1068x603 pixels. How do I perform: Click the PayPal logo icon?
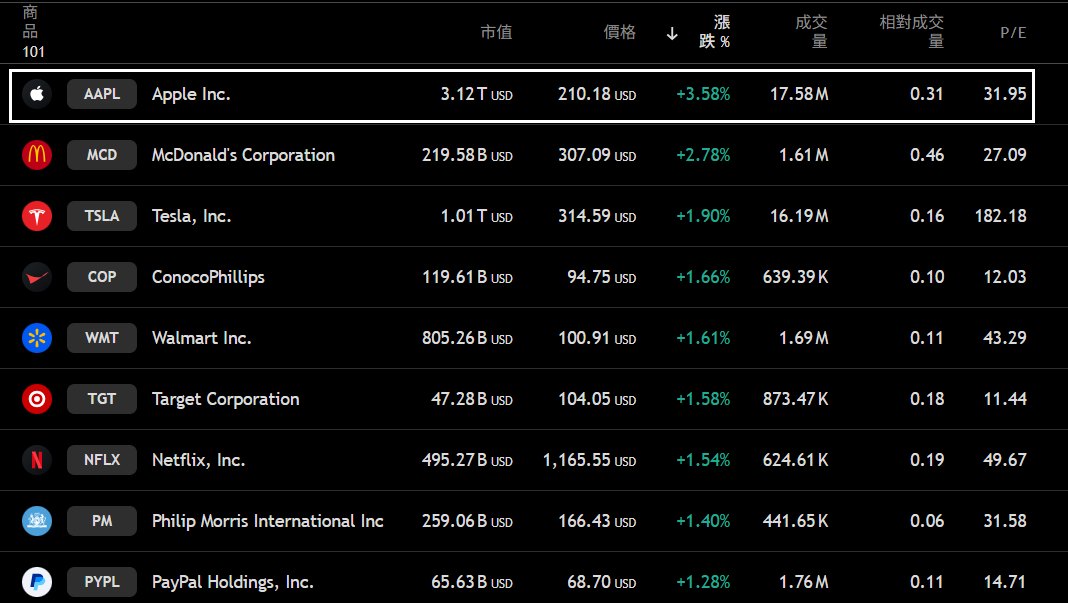click(x=37, y=582)
